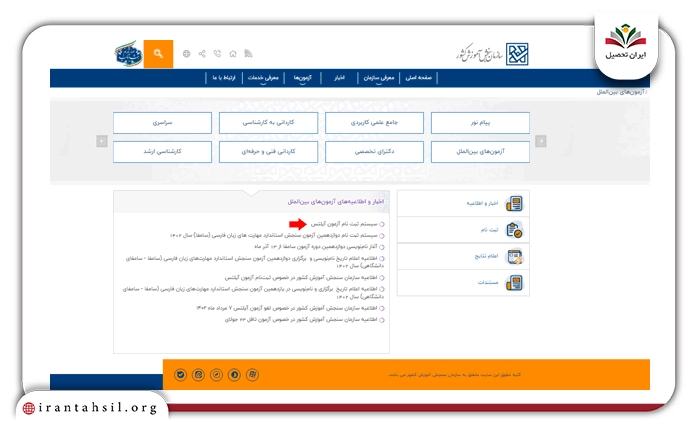Select the سراسری exam box

point(162,123)
